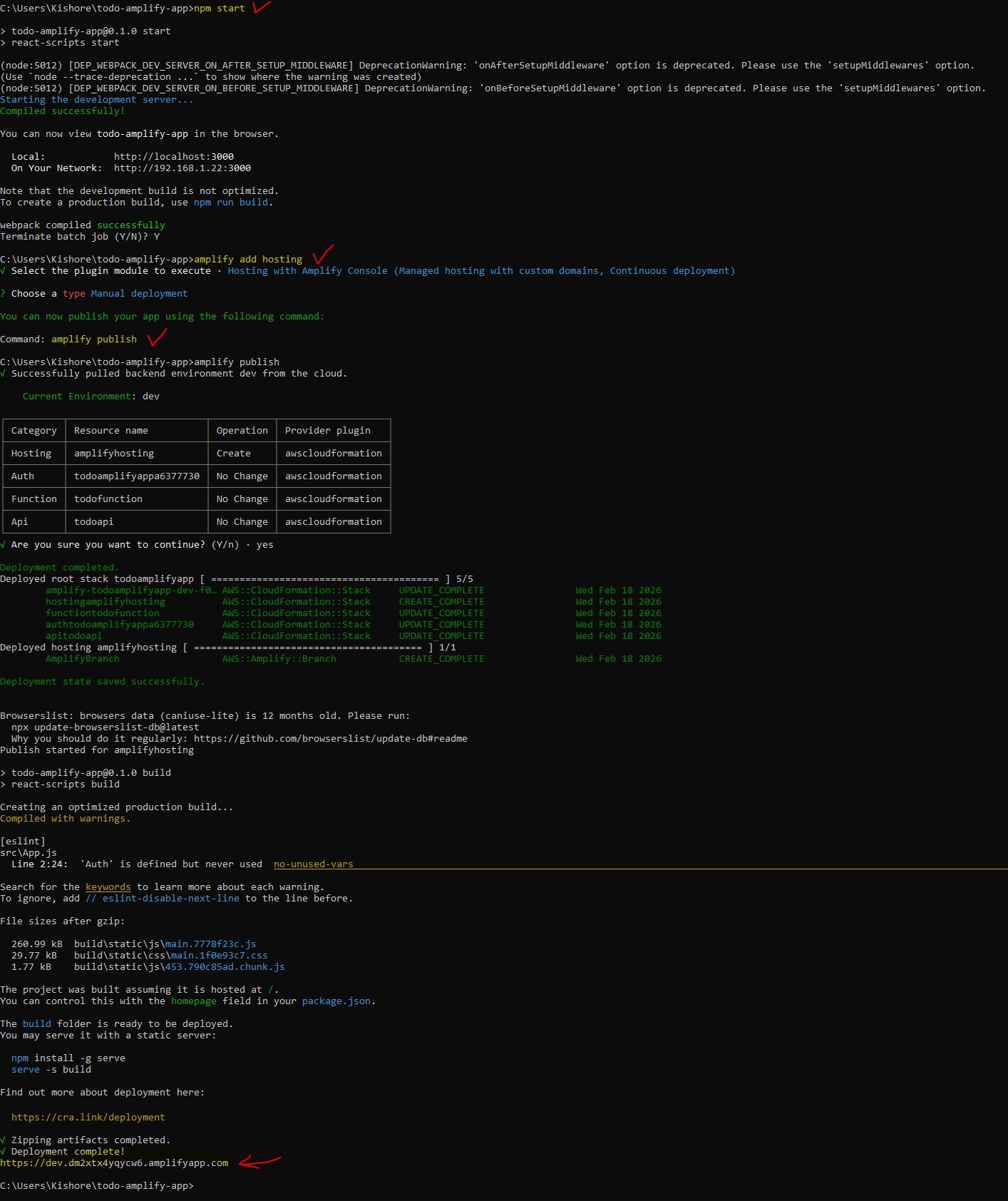Select the todofunction table cell

pos(108,499)
